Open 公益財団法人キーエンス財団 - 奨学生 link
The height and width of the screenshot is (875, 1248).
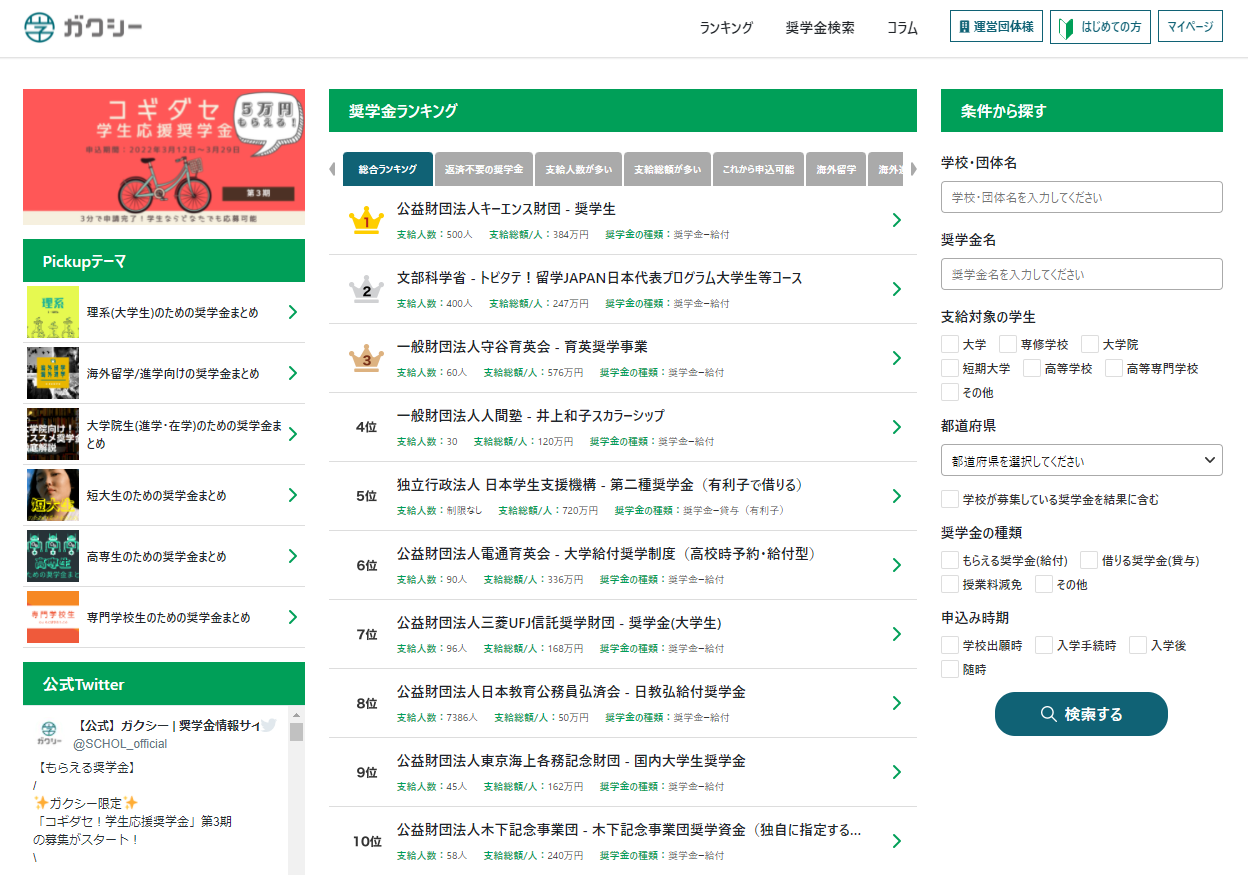pos(506,209)
